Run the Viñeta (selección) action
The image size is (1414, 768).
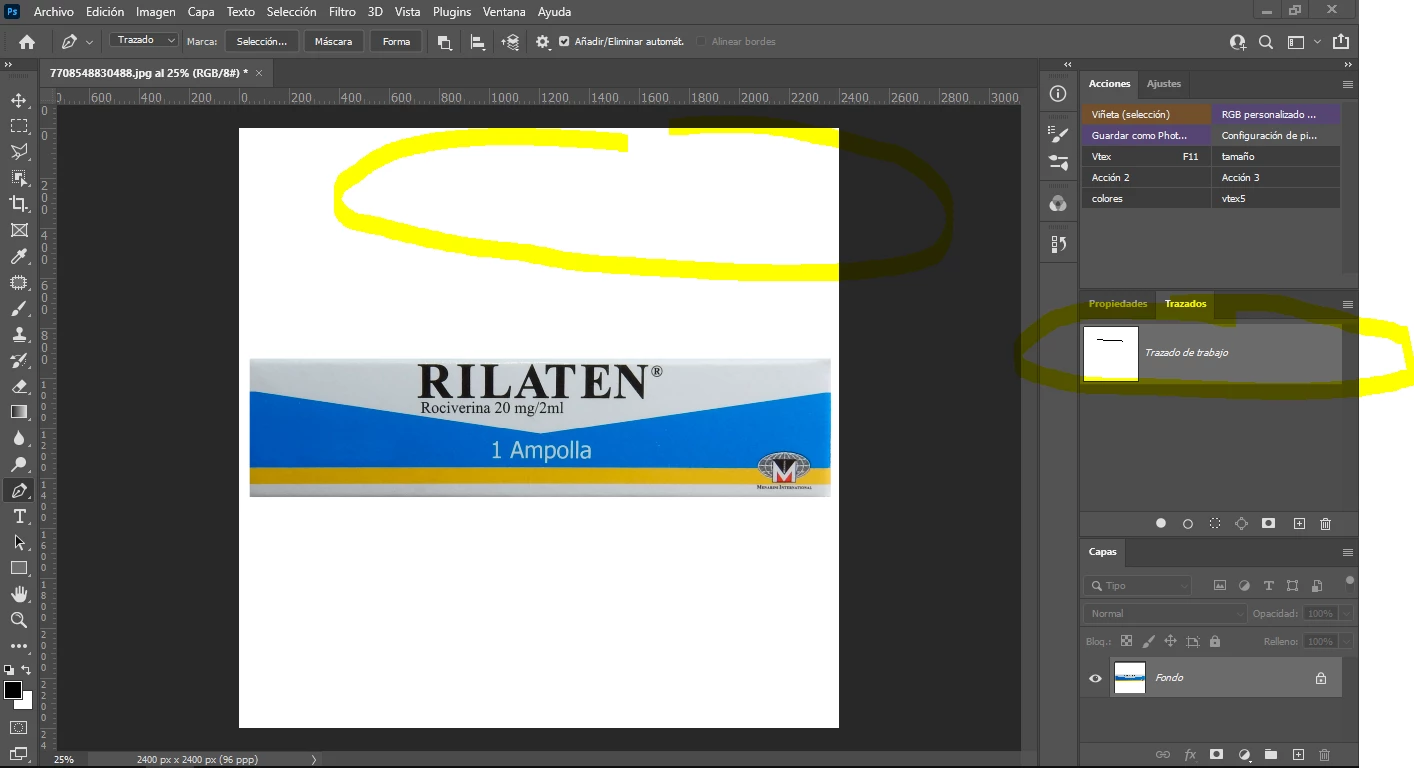(x=1146, y=114)
